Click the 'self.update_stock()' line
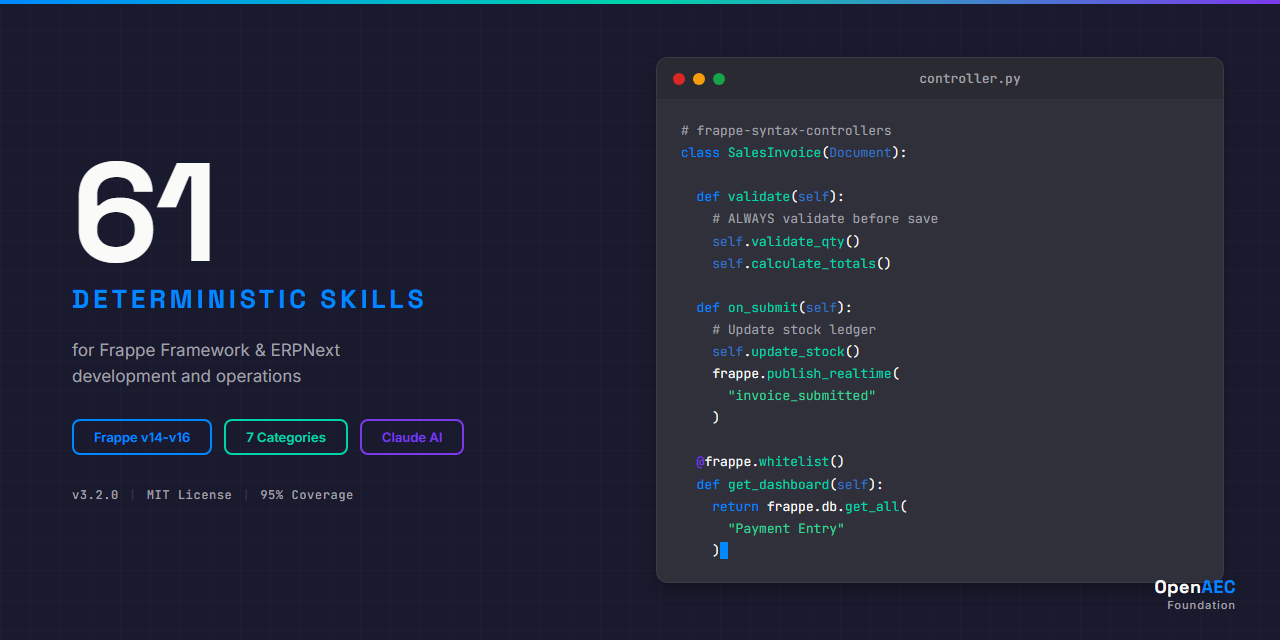This screenshot has width=1280, height=640. click(786, 352)
